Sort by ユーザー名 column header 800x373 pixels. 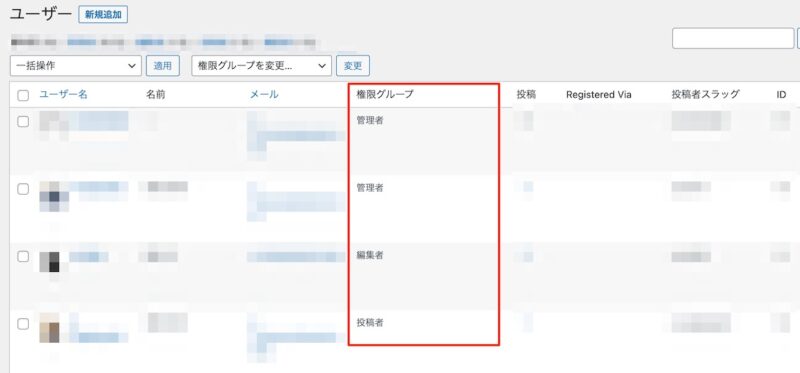(x=63, y=94)
